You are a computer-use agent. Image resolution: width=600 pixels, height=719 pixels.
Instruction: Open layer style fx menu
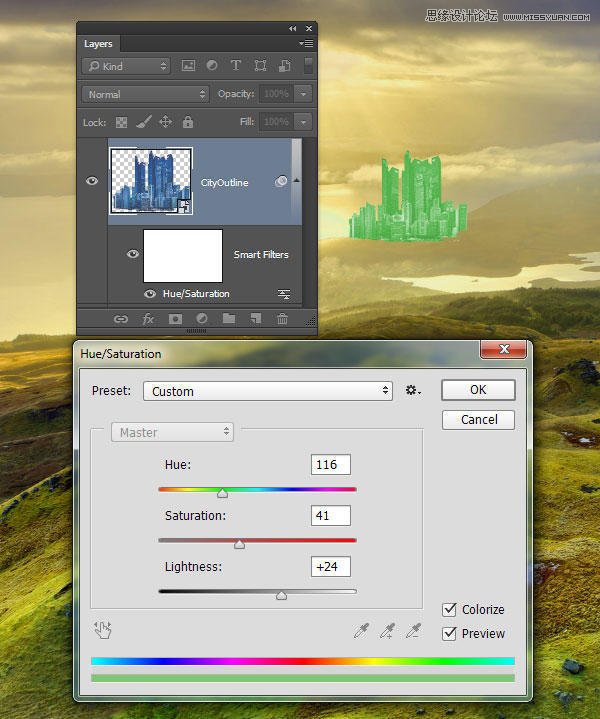point(148,319)
